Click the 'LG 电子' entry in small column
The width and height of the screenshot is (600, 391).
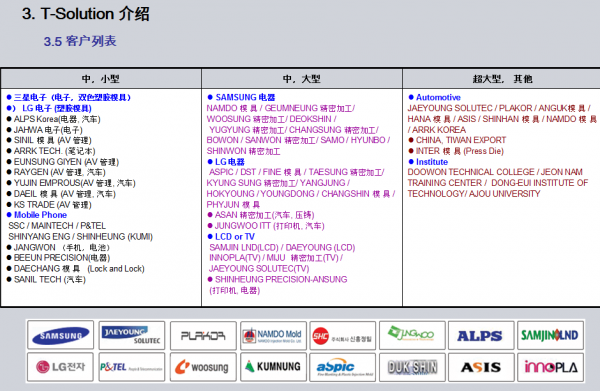coord(49,108)
